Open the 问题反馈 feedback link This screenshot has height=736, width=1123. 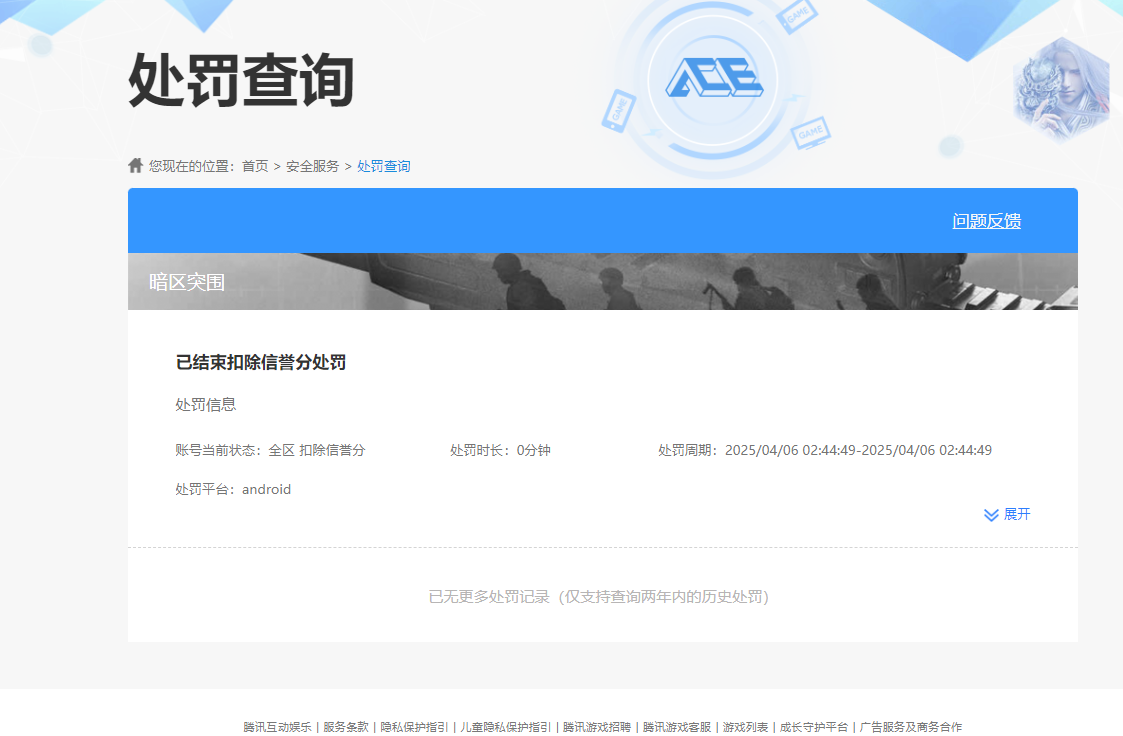986,221
